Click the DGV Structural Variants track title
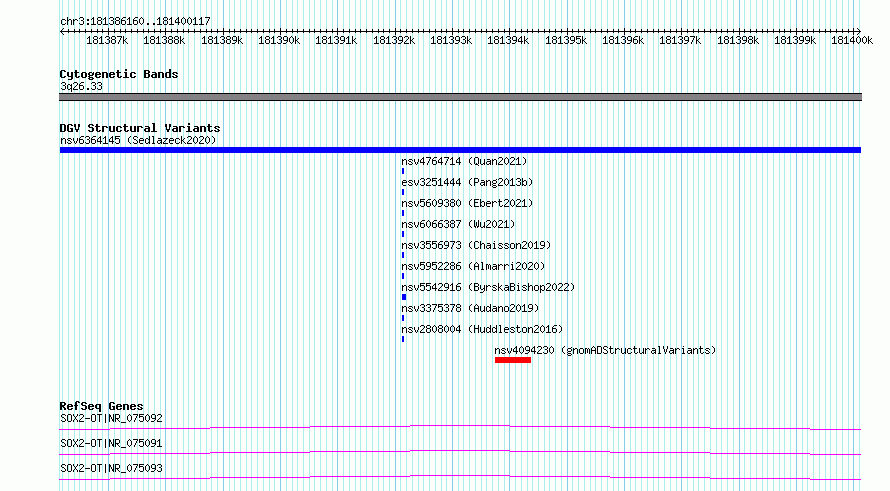890x491 pixels. 140,128
